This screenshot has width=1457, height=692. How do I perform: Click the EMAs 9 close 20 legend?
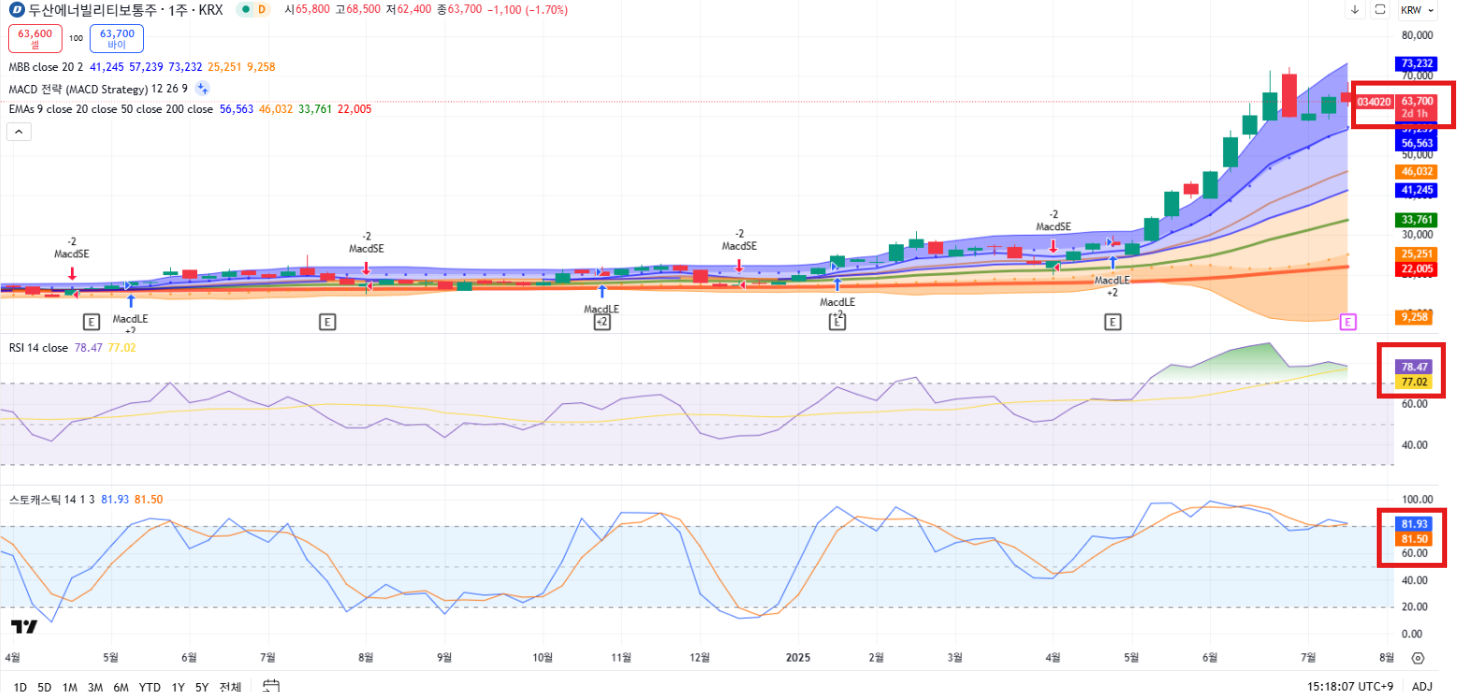(x=111, y=109)
